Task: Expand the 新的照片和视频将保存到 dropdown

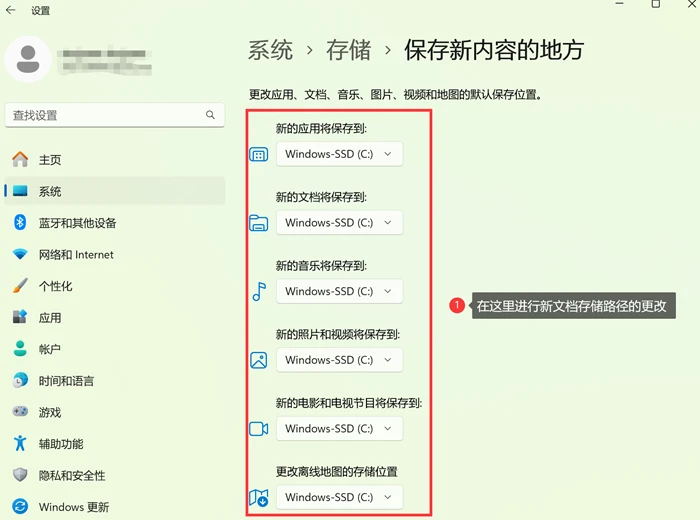Action: point(339,360)
